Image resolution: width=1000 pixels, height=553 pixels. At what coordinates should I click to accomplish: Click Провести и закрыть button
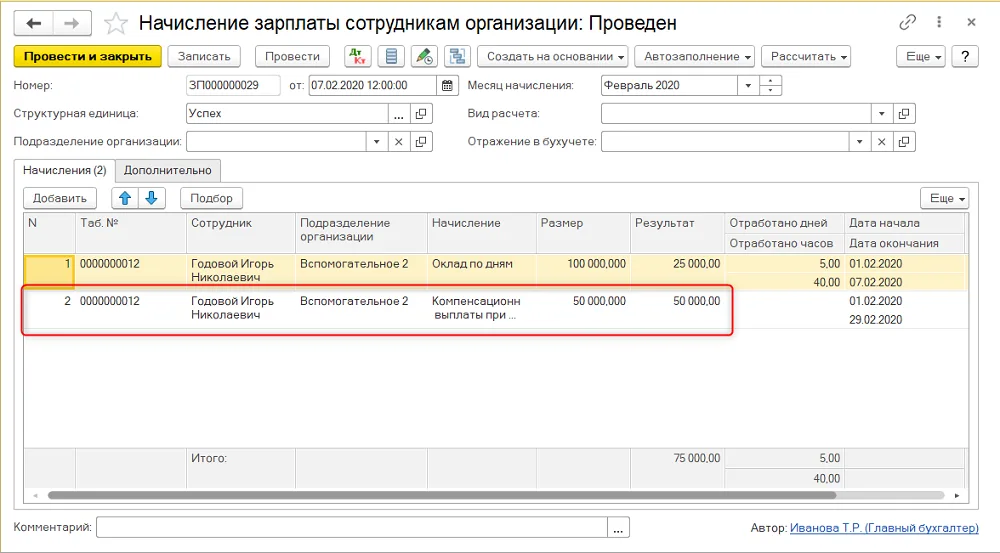click(87, 56)
